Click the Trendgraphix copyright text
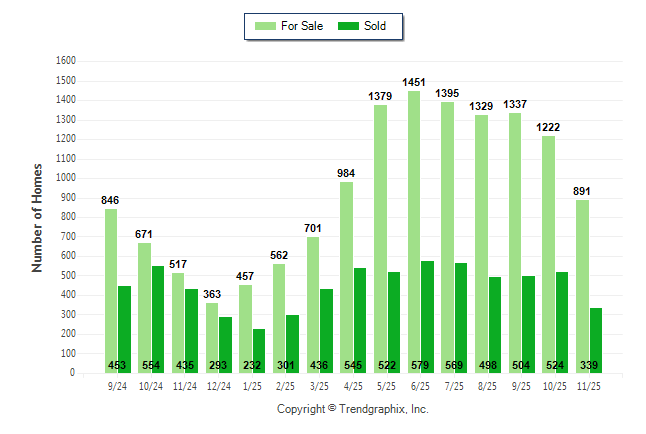The width and height of the screenshot is (646, 434). pos(352,409)
